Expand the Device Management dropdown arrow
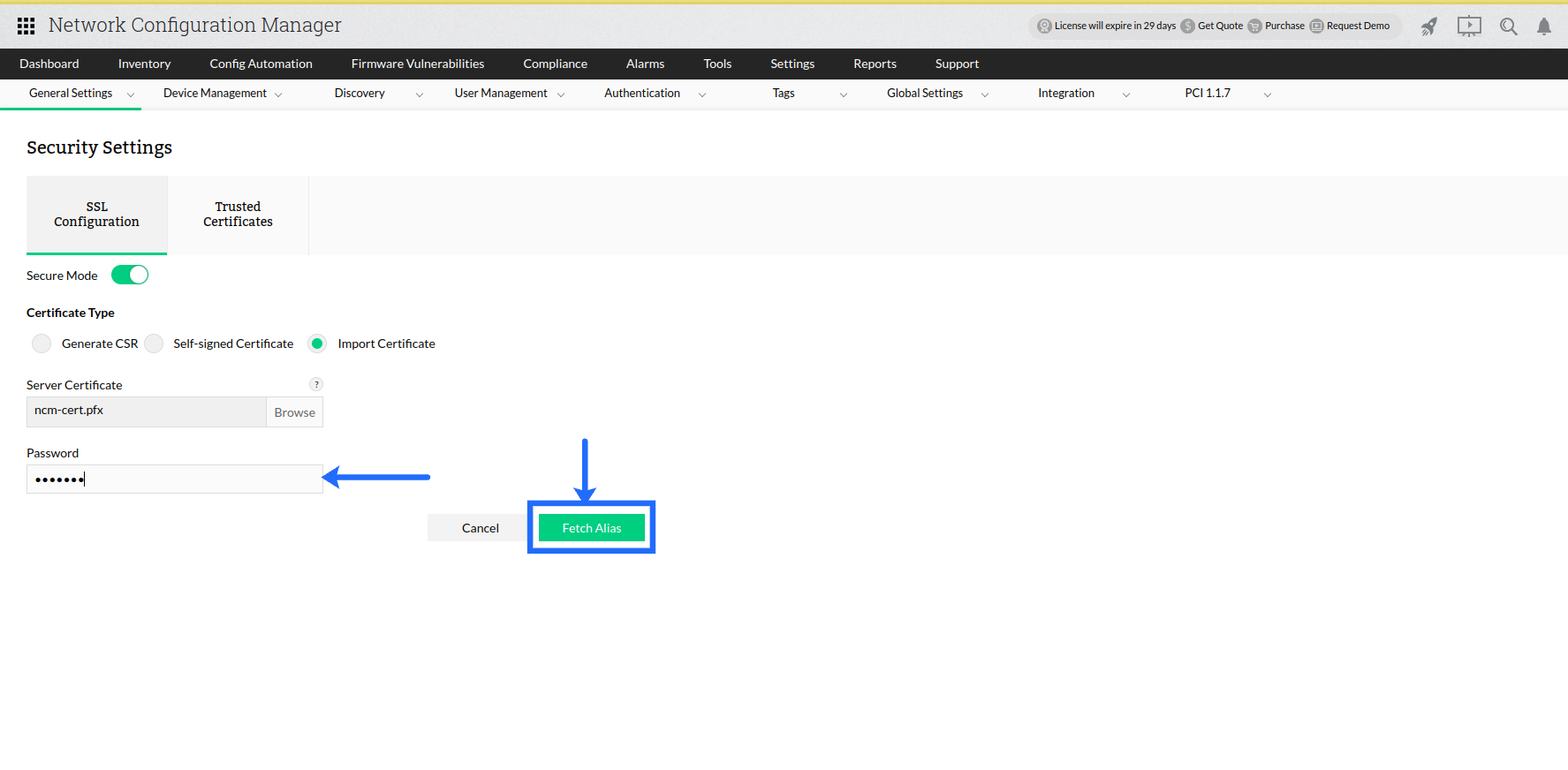This screenshot has height=770, width=1568. coord(278,94)
